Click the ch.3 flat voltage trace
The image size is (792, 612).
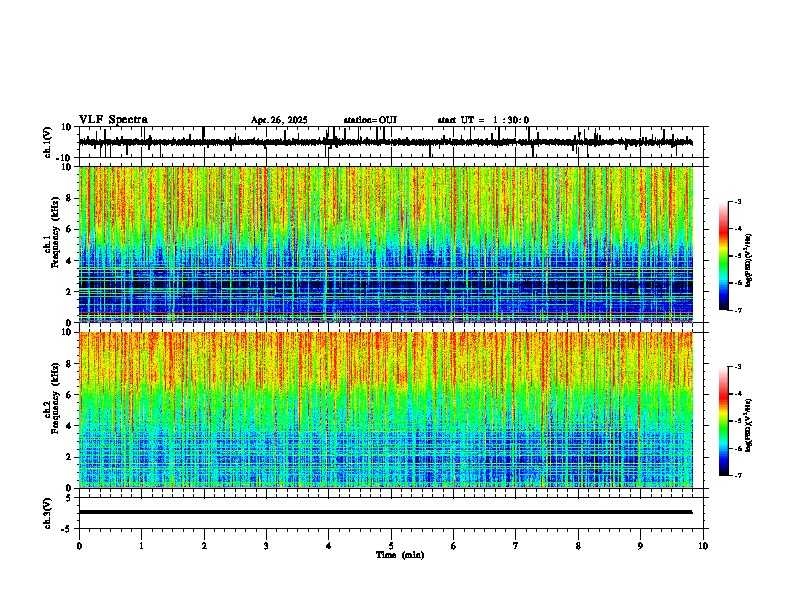[386, 512]
